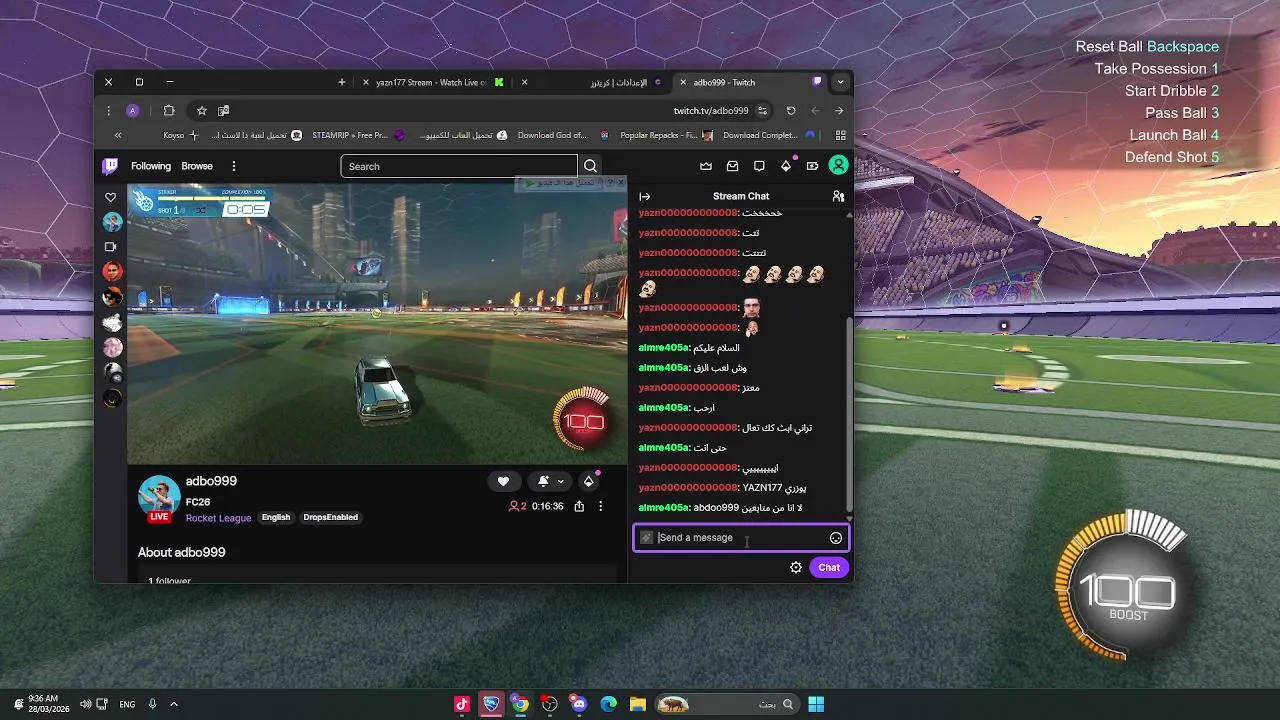Focus the Twitch Search field

click(x=459, y=166)
